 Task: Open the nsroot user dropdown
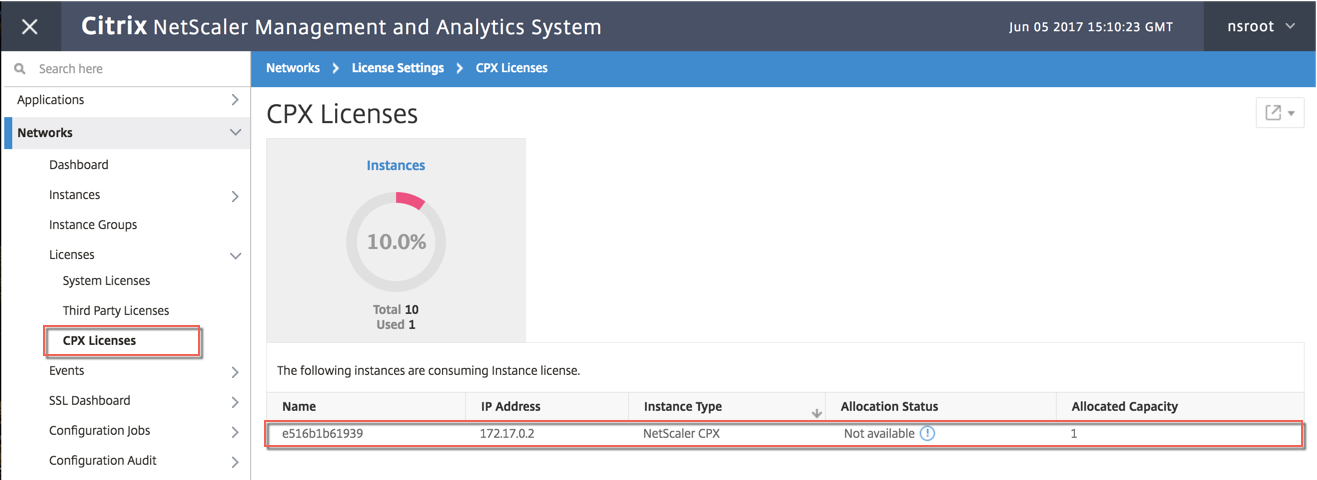tap(1262, 27)
